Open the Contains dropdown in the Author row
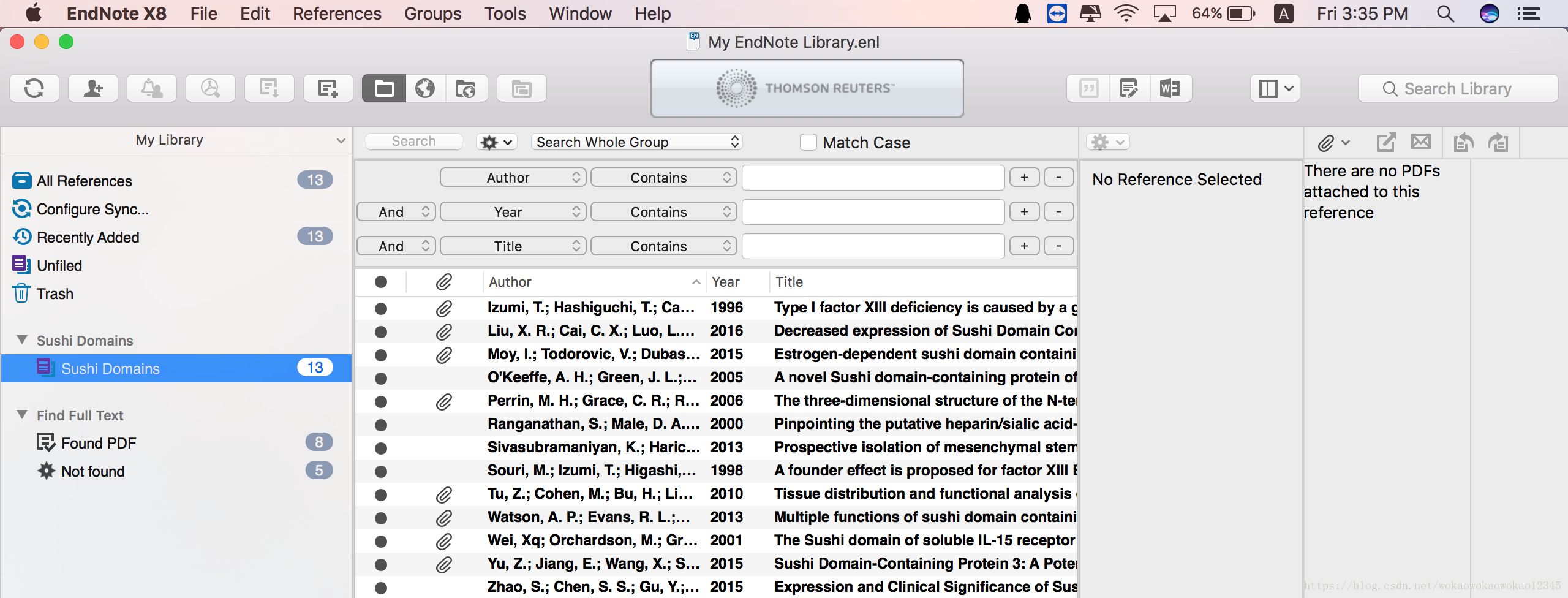This screenshot has width=1568, height=598. (x=664, y=178)
